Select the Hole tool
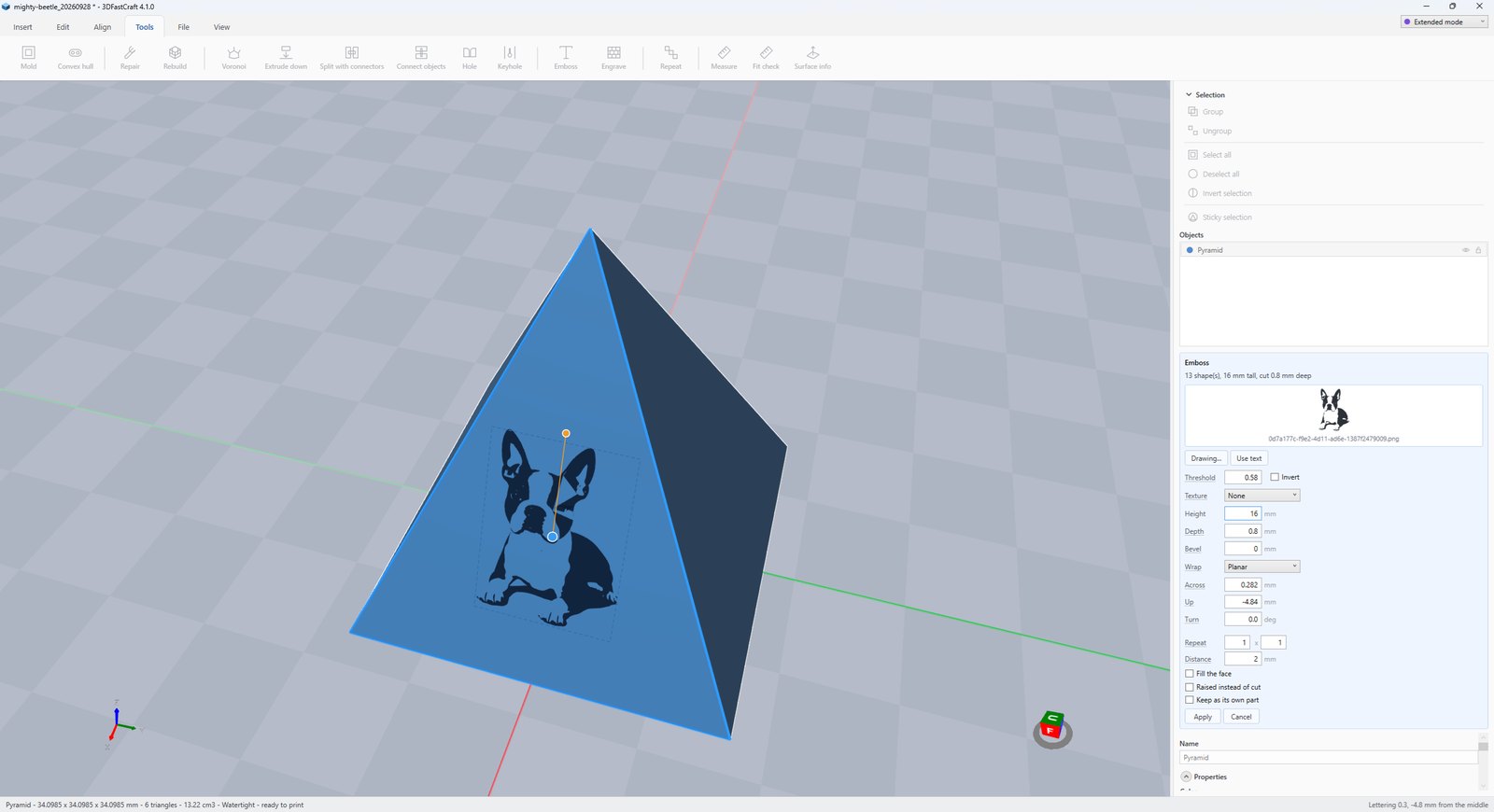Viewport: 1494px width, 812px height. [x=470, y=57]
